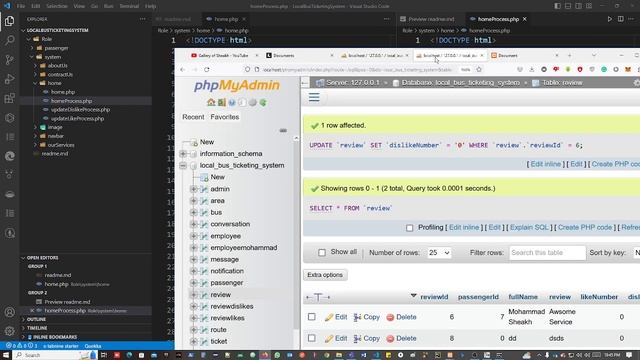The width and height of the screenshot is (640, 360).
Task: Click VS Code run file play icon
Action: 609,19
